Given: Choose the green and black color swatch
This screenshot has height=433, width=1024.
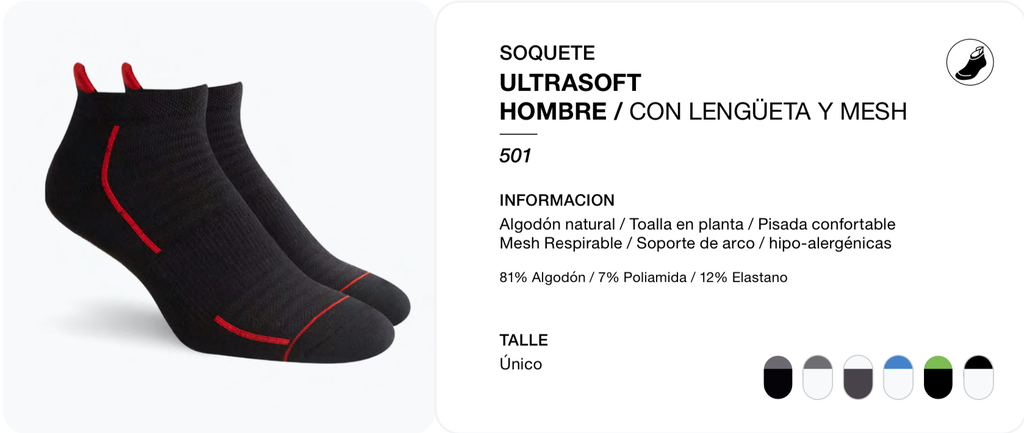Looking at the screenshot, I should tap(938, 377).
